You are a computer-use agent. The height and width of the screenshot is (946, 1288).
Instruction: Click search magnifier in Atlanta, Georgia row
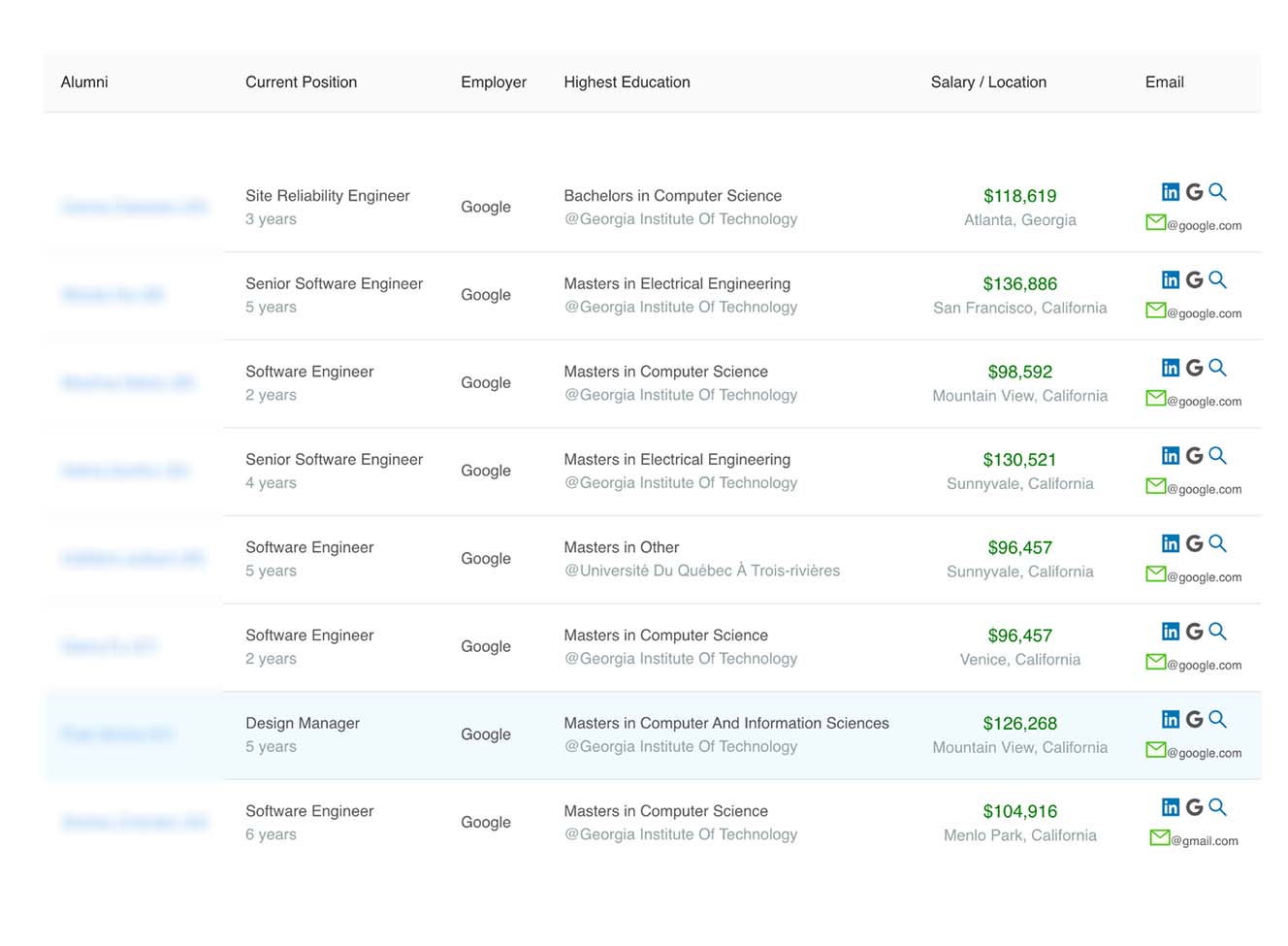(x=1217, y=192)
